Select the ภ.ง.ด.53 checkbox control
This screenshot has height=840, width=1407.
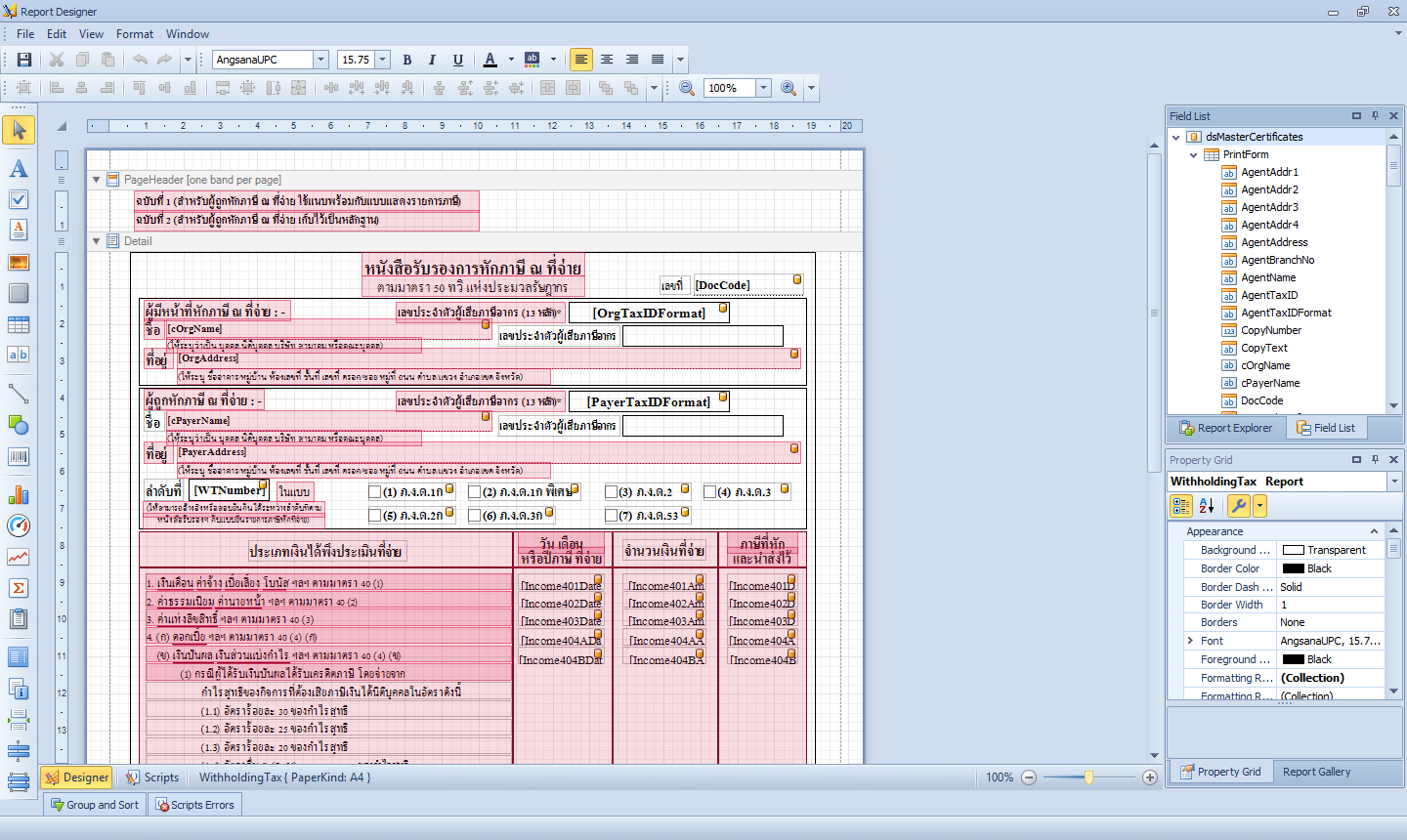point(647,515)
